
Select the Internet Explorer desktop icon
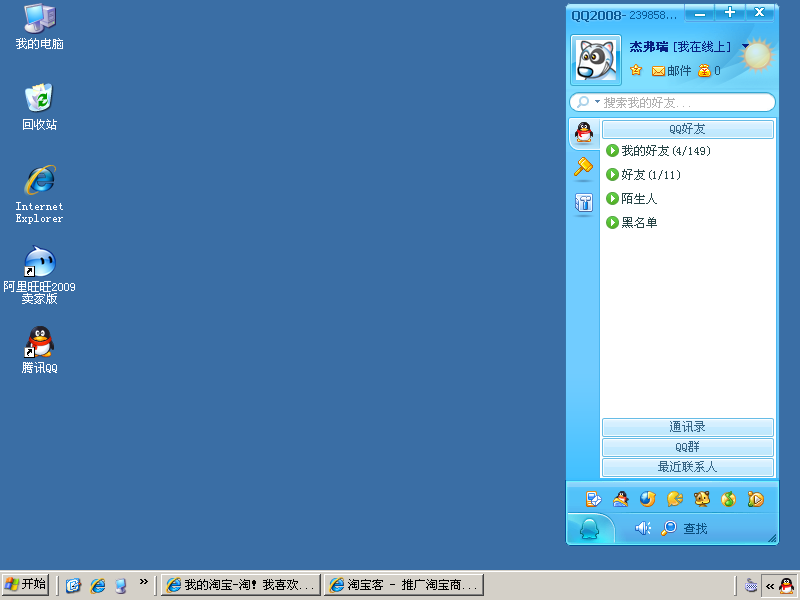[39, 194]
